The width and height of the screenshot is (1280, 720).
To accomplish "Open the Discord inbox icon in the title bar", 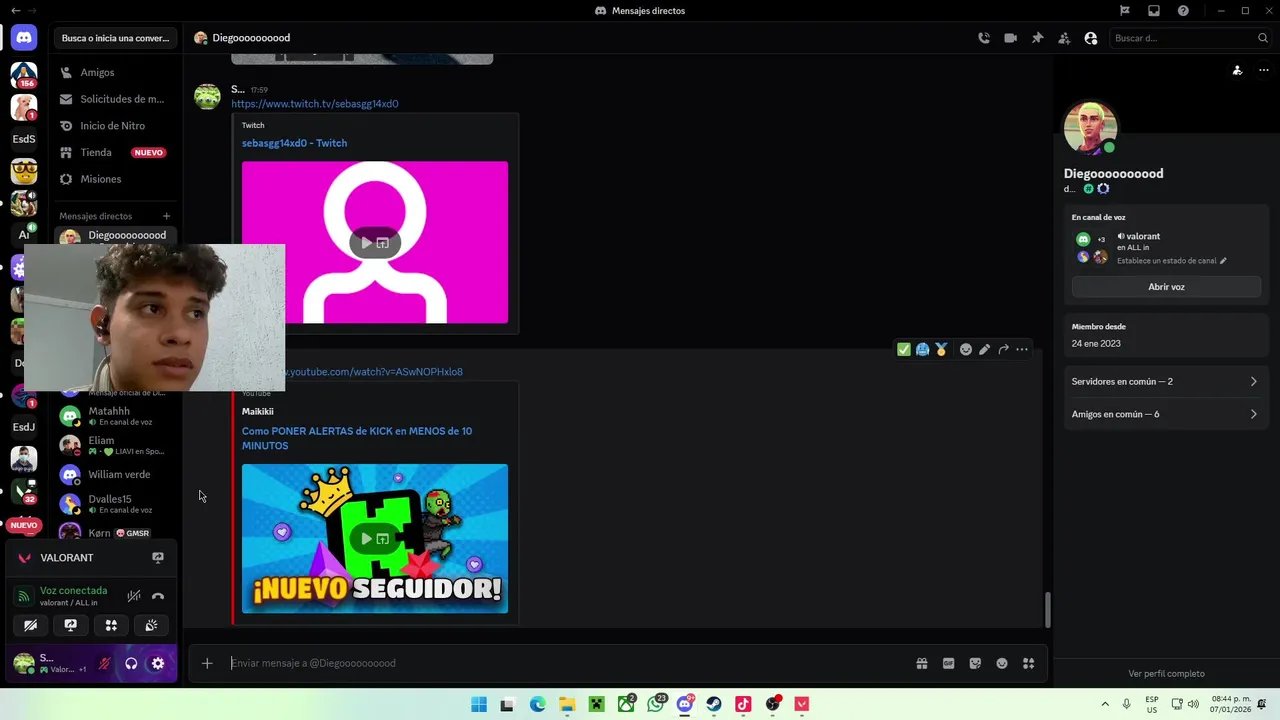I will (x=1154, y=10).
